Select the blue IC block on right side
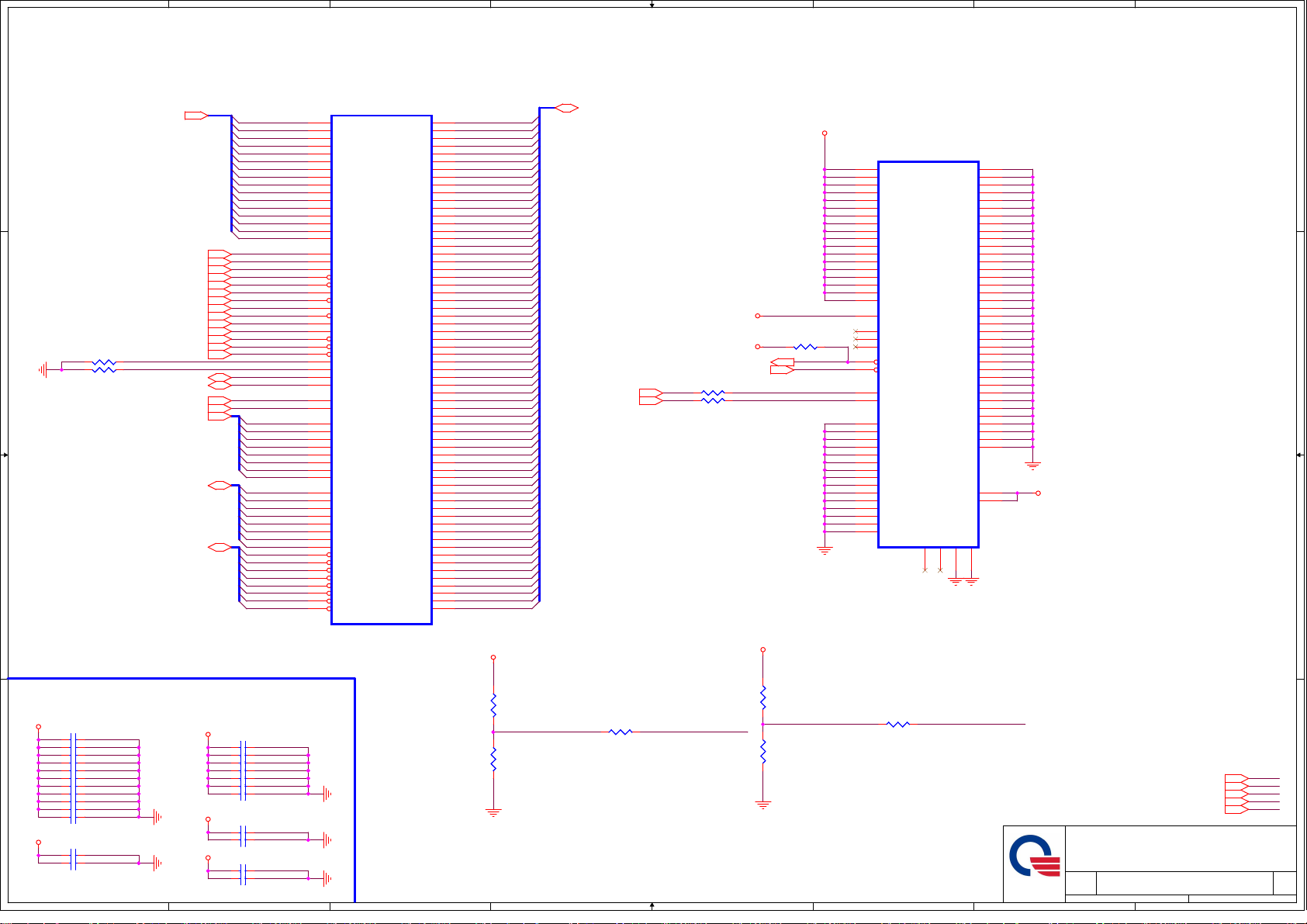 [928, 355]
